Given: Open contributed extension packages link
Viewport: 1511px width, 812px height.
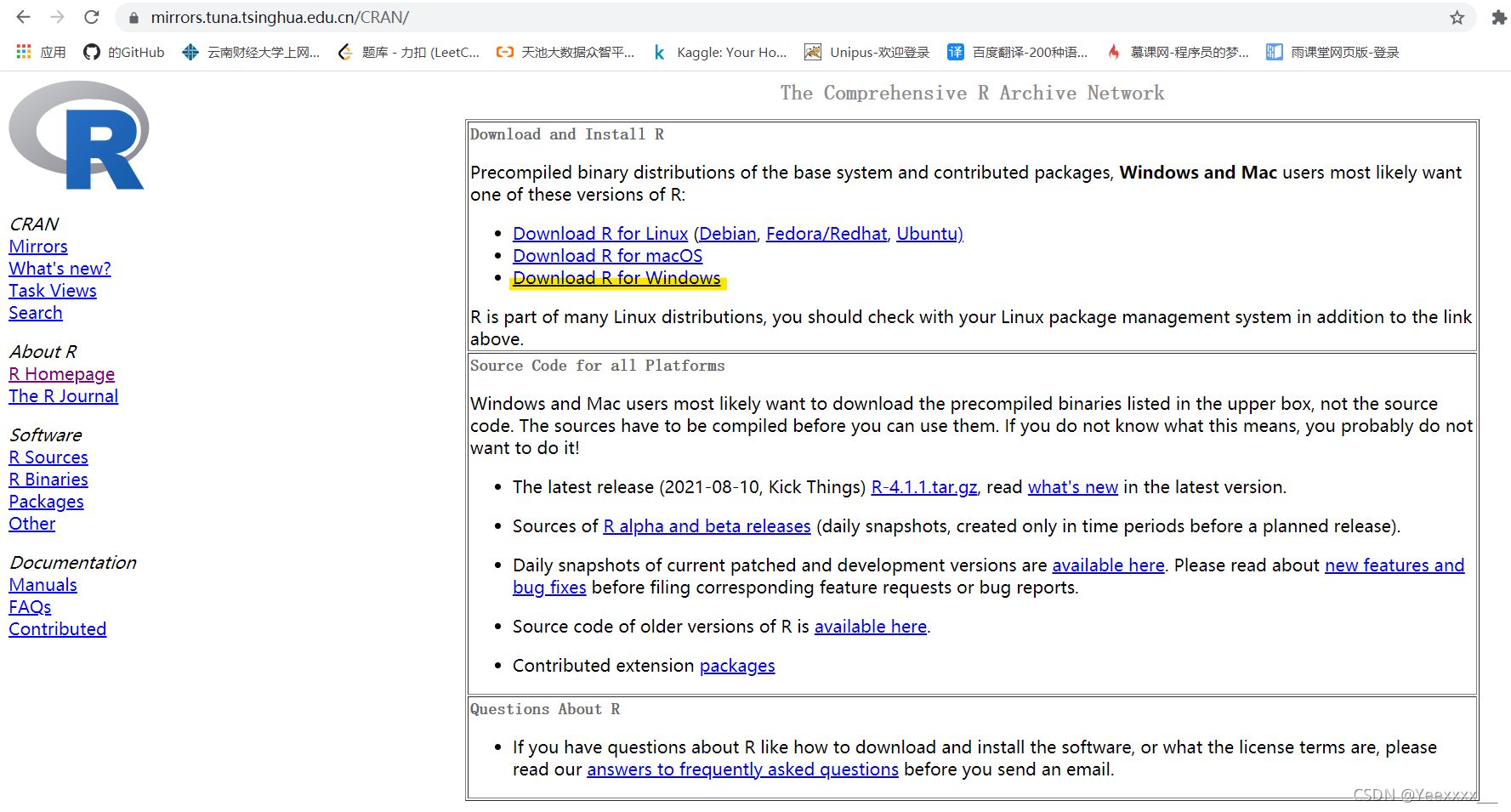Looking at the screenshot, I should coord(737,666).
